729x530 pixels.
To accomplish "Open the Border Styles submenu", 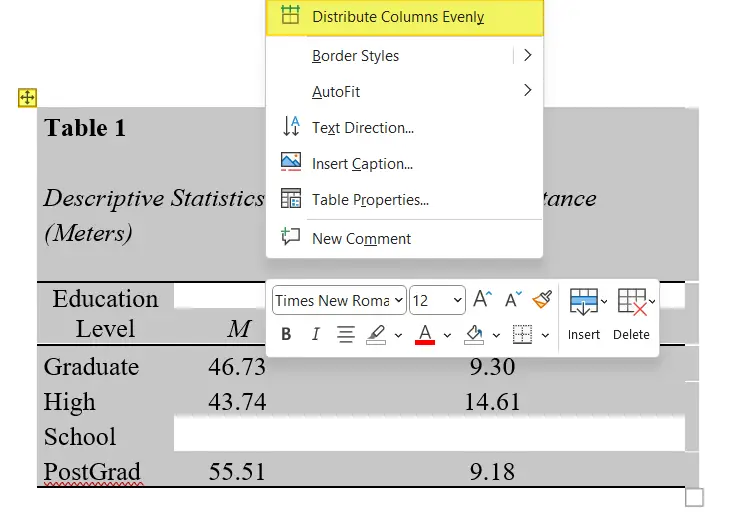I will (x=404, y=56).
